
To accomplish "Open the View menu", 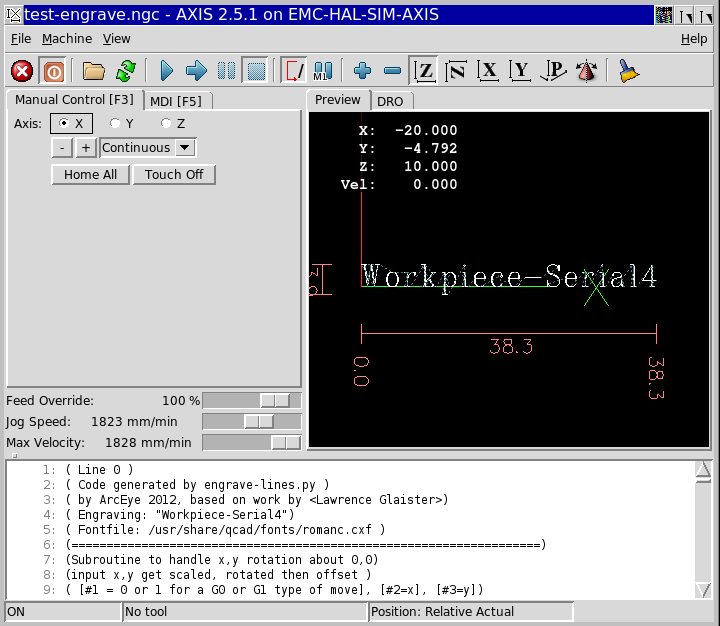I will 116,39.
